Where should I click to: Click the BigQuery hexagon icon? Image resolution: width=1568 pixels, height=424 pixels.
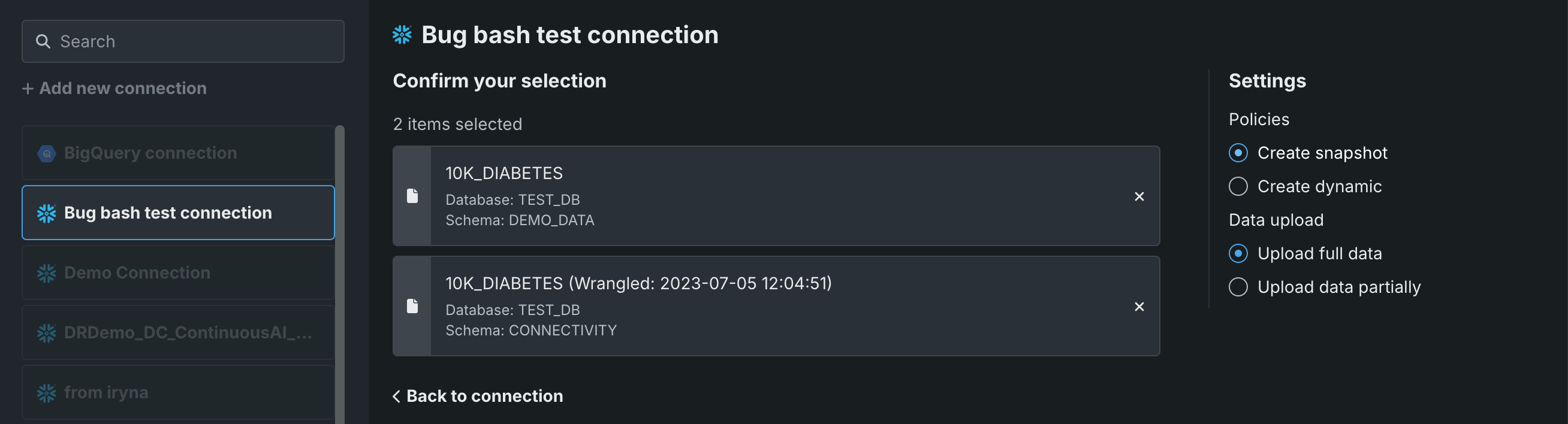47,154
